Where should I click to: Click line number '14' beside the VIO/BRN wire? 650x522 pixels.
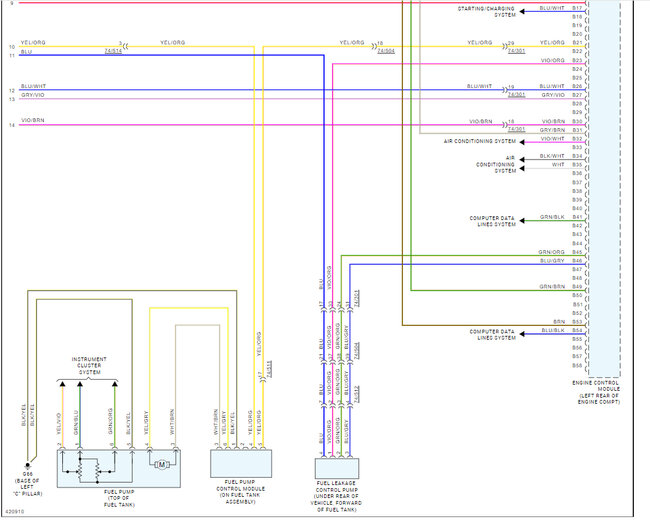(12, 125)
